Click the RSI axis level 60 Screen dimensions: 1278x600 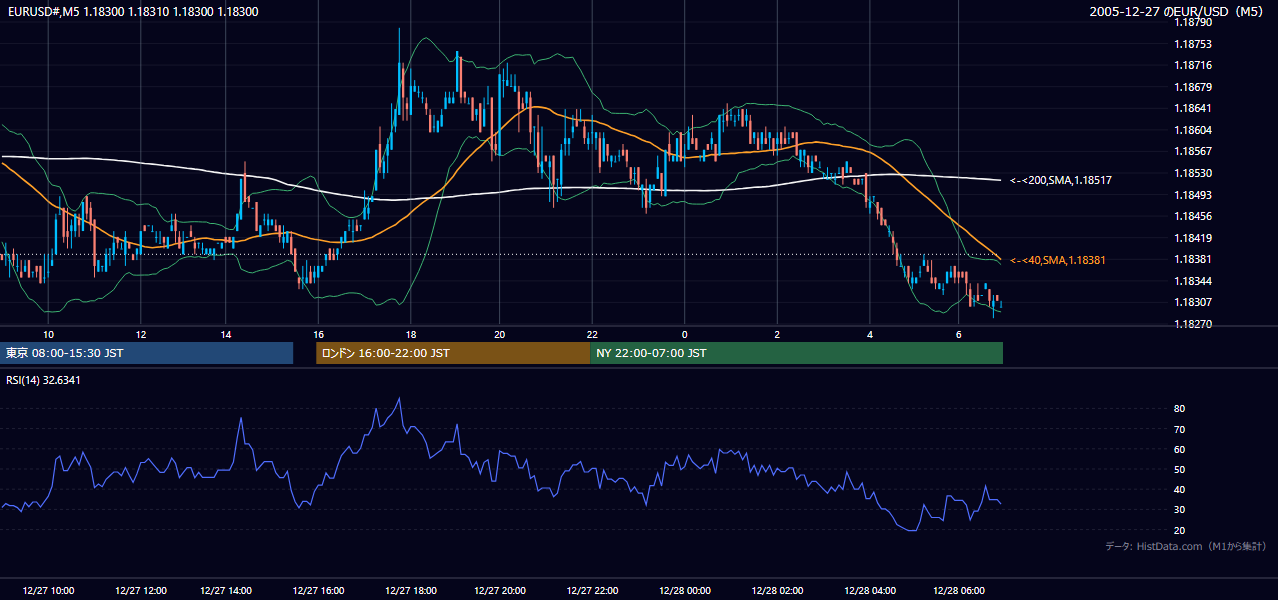coord(1179,449)
